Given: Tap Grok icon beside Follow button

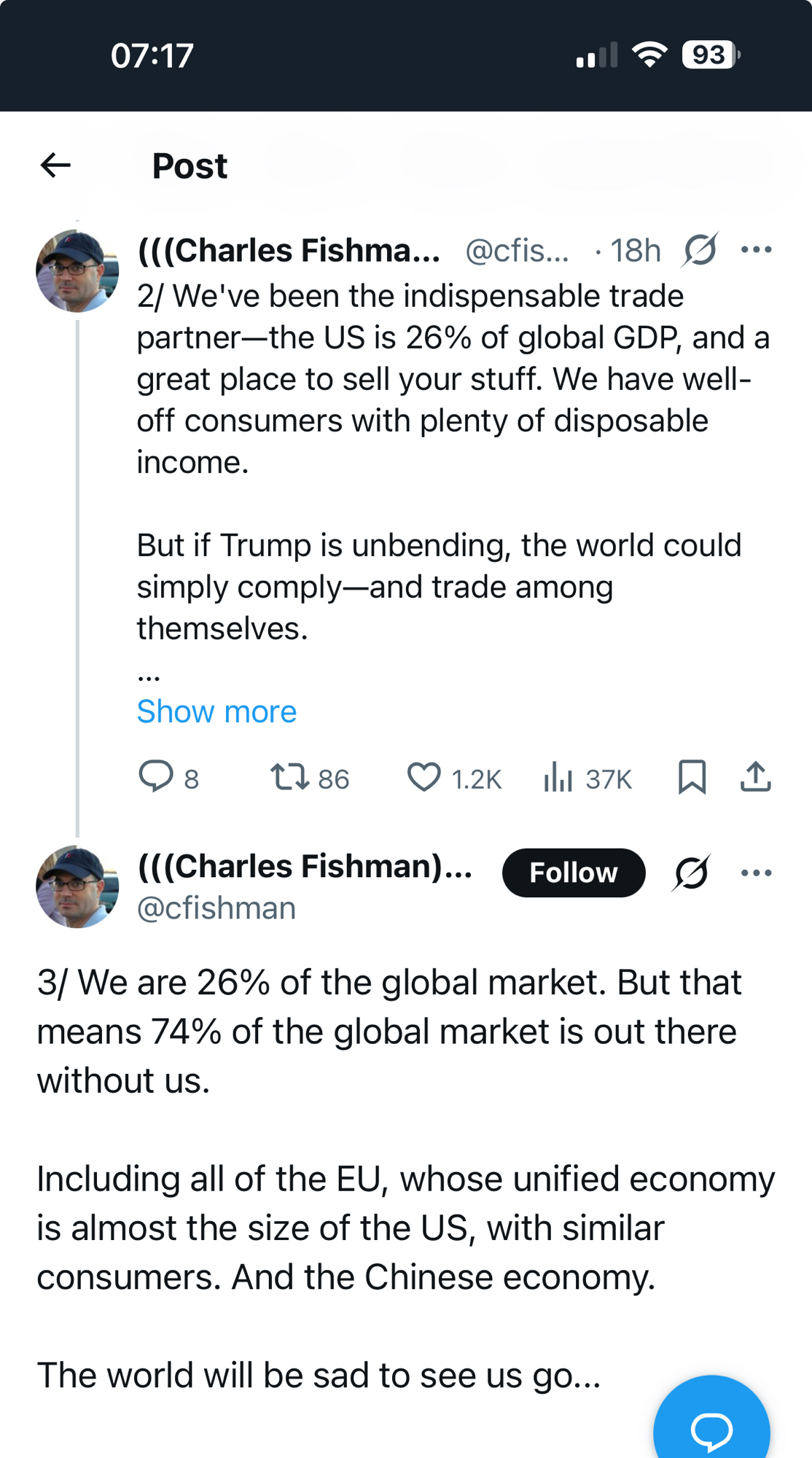Looking at the screenshot, I should [x=691, y=873].
